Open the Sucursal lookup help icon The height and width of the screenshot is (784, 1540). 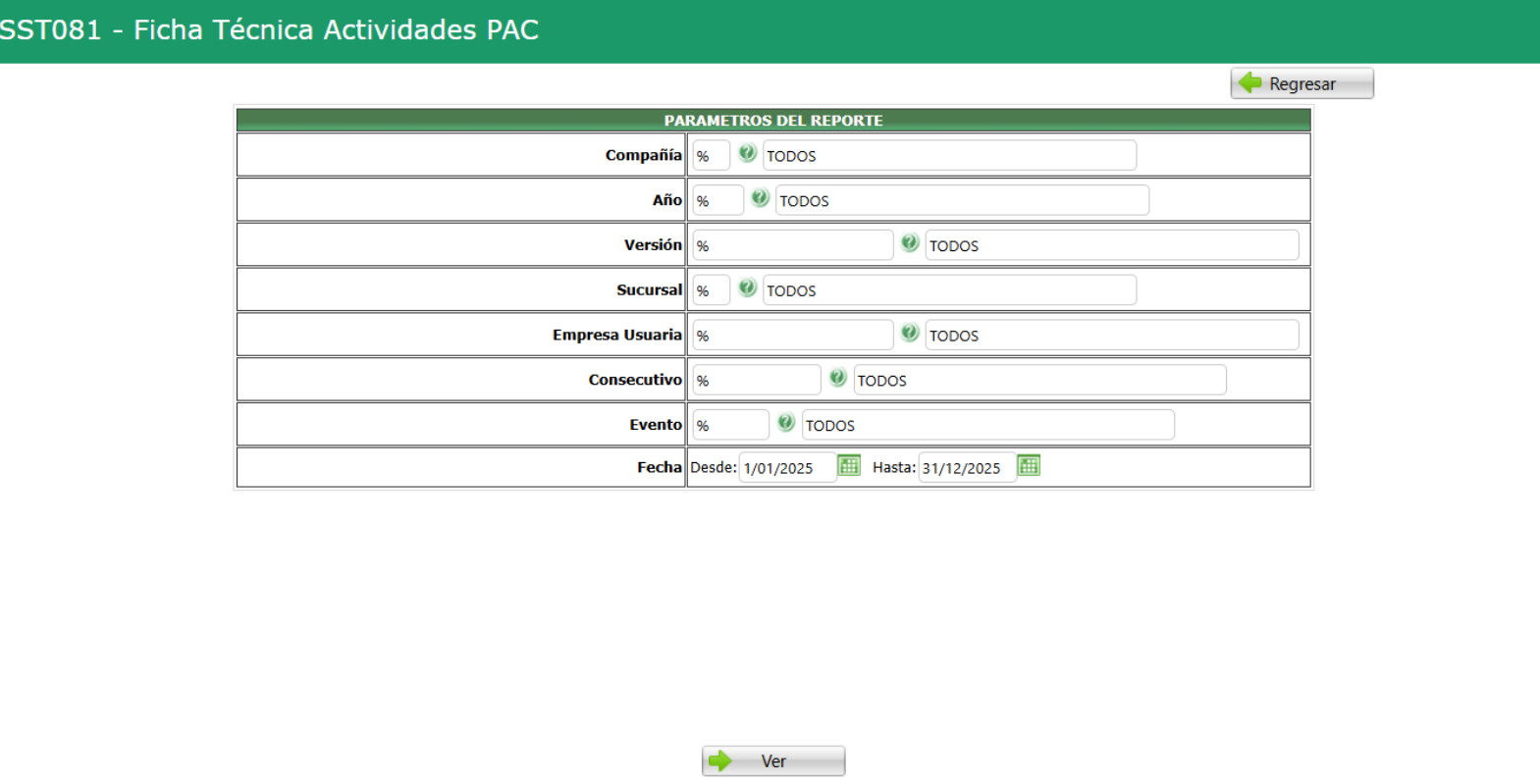[747, 288]
